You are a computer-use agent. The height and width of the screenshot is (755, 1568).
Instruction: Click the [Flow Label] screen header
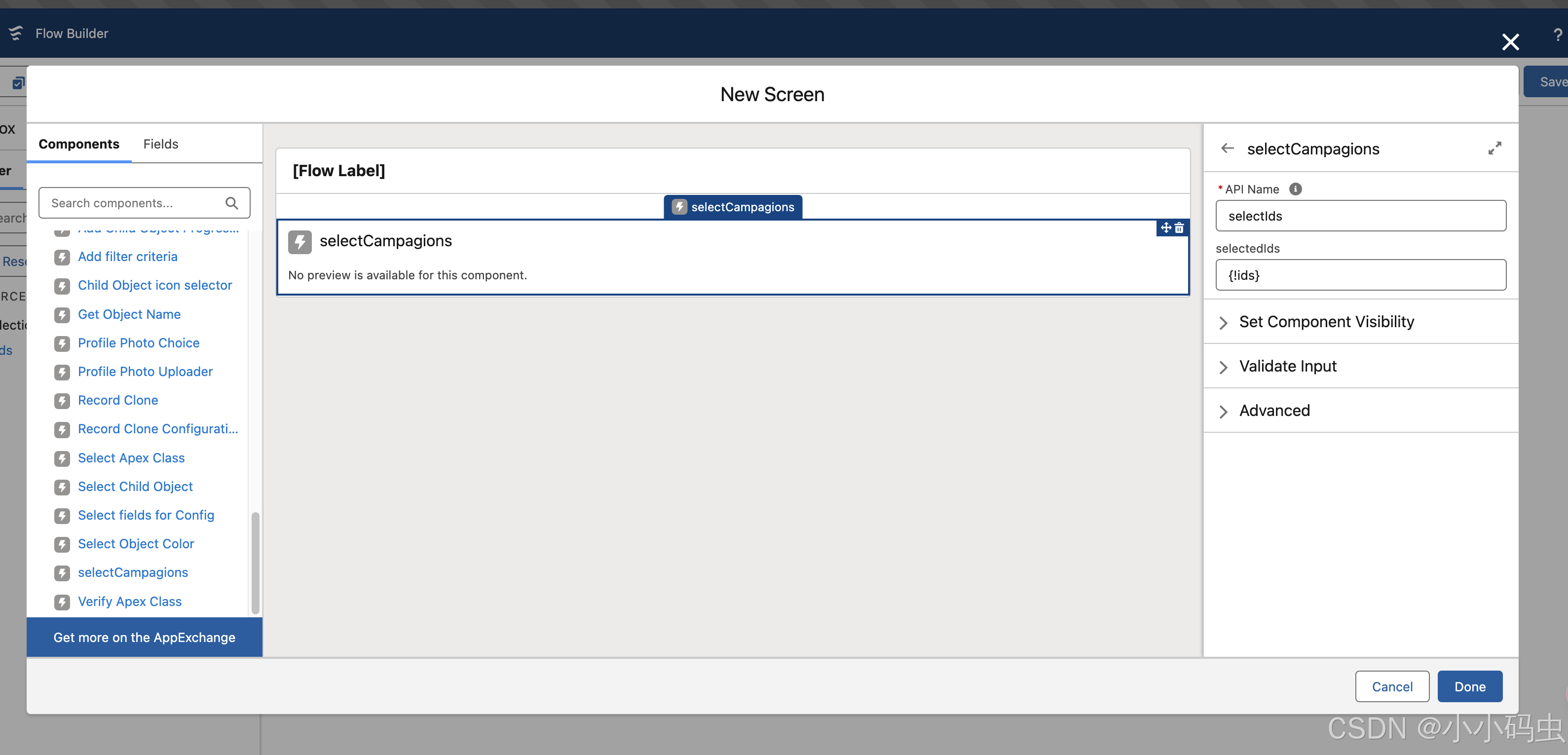(x=338, y=170)
